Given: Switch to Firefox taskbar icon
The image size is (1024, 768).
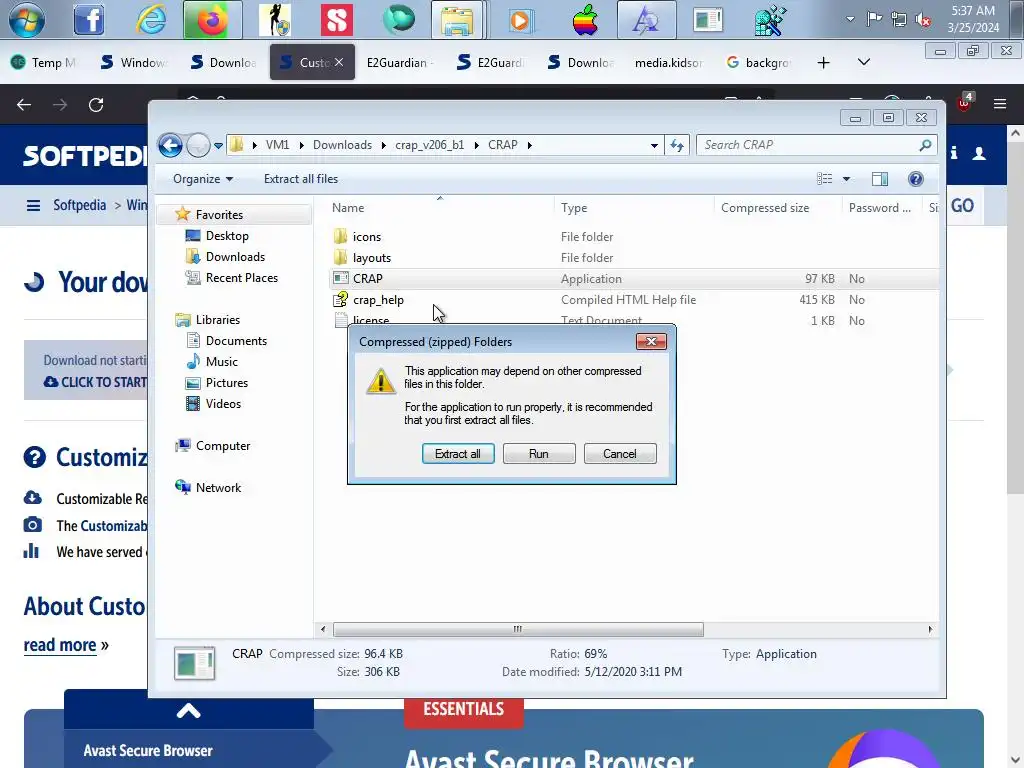Looking at the screenshot, I should [x=212, y=20].
